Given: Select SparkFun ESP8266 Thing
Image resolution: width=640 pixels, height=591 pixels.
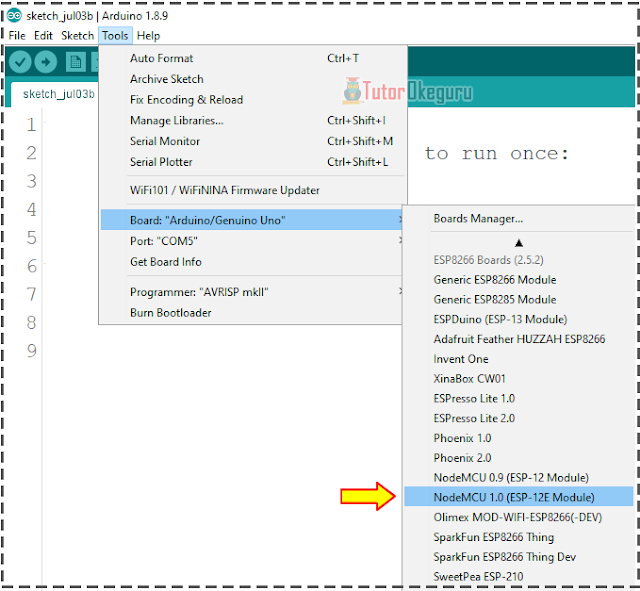Looking at the screenshot, I should point(518,537).
